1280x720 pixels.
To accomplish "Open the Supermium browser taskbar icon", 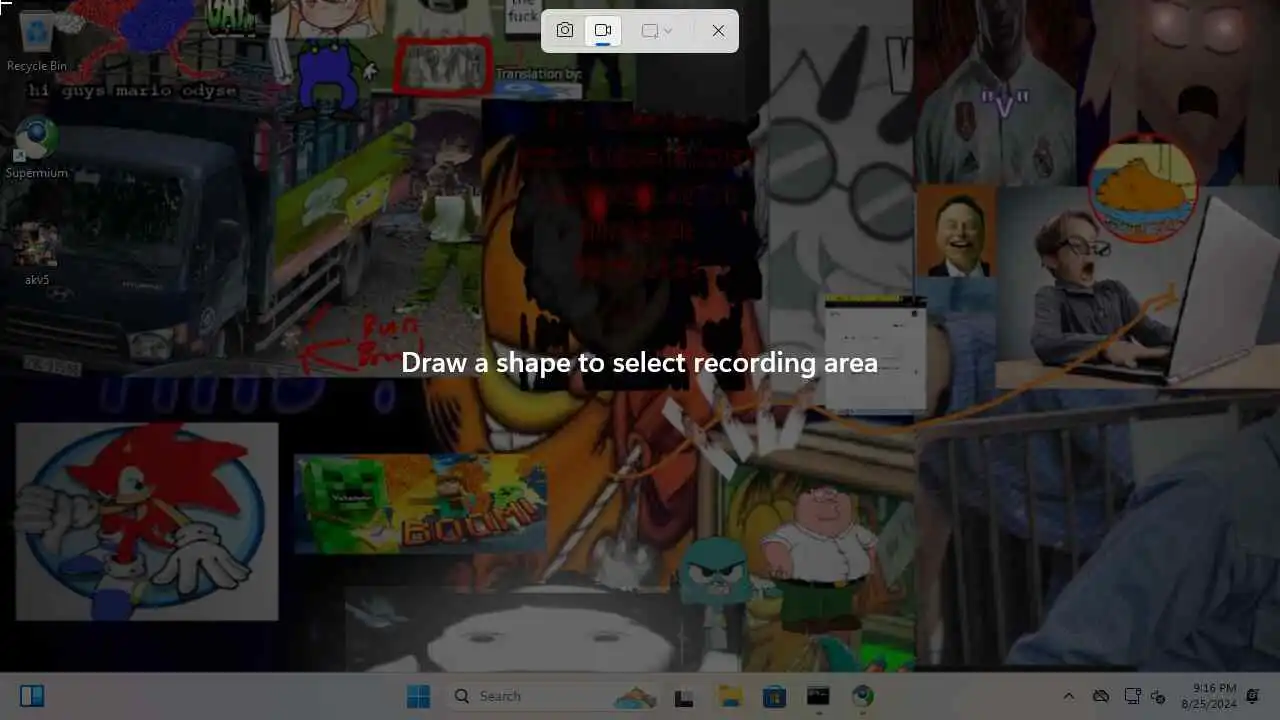I will (863, 696).
